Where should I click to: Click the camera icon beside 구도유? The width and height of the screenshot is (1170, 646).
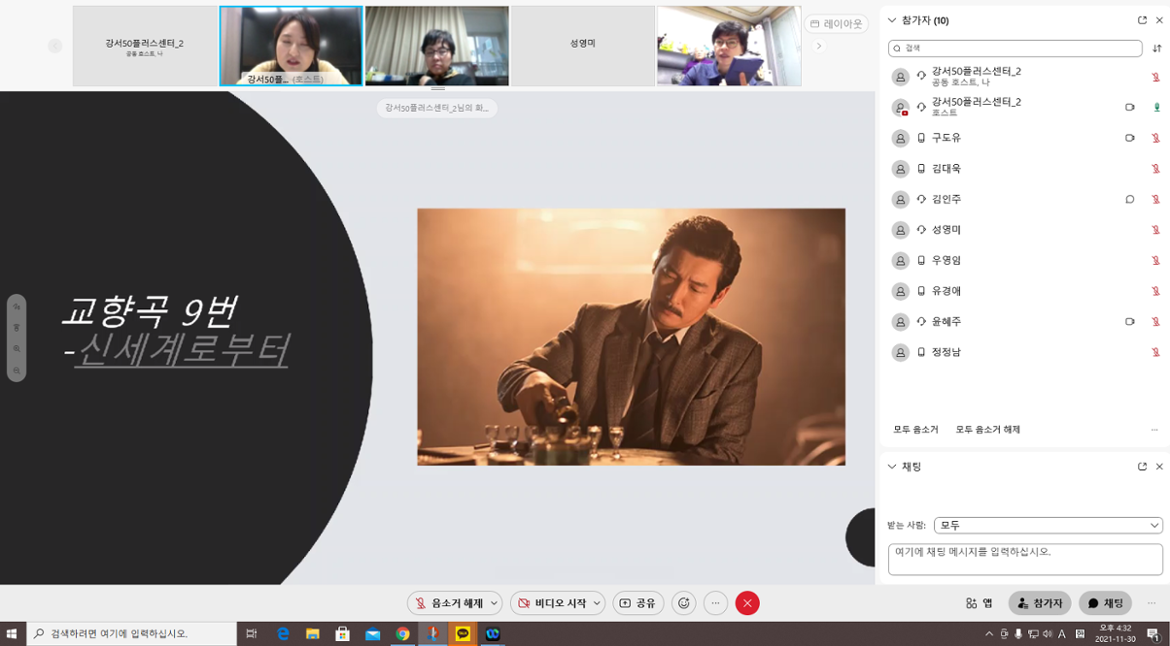point(1130,138)
